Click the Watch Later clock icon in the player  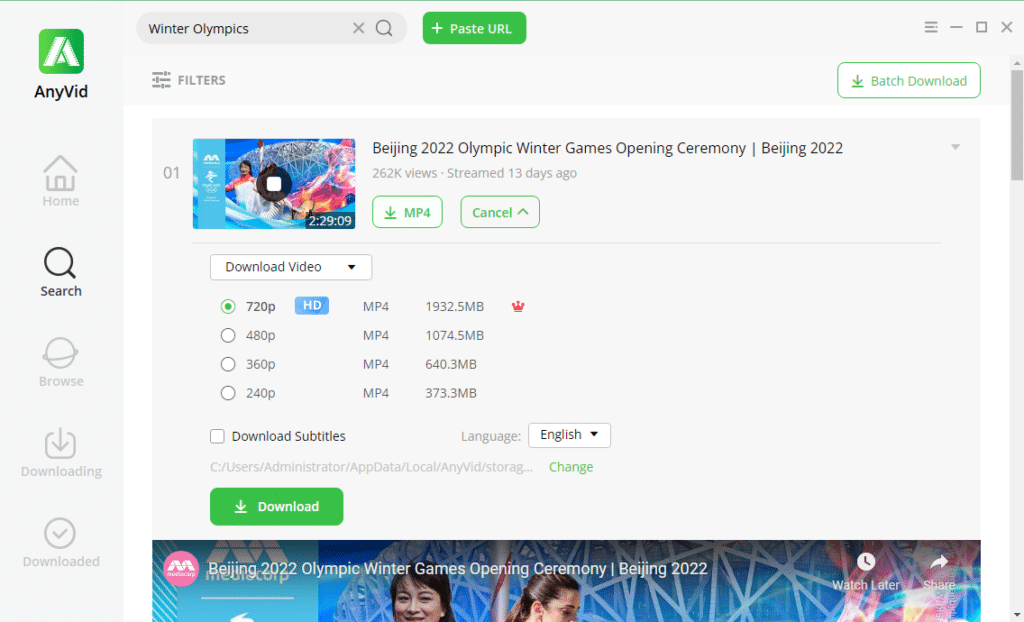(x=865, y=561)
